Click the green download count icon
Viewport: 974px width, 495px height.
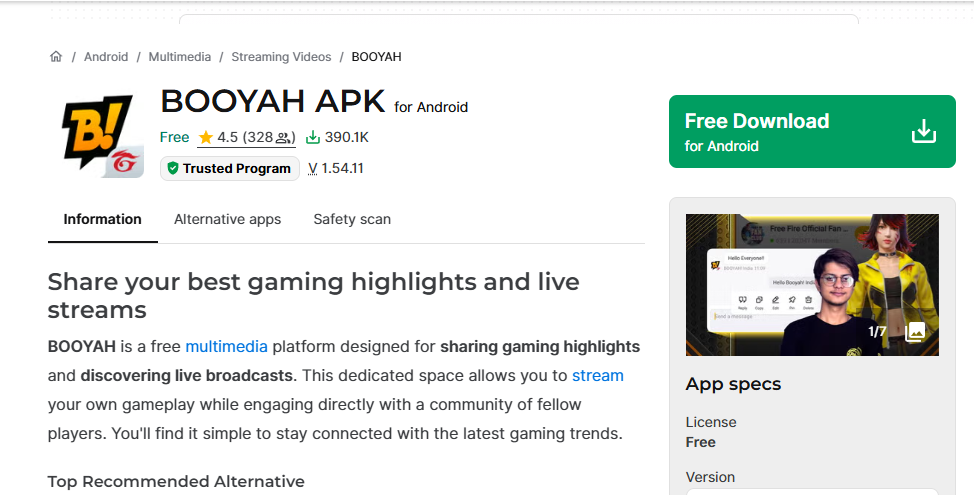tap(313, 138)
